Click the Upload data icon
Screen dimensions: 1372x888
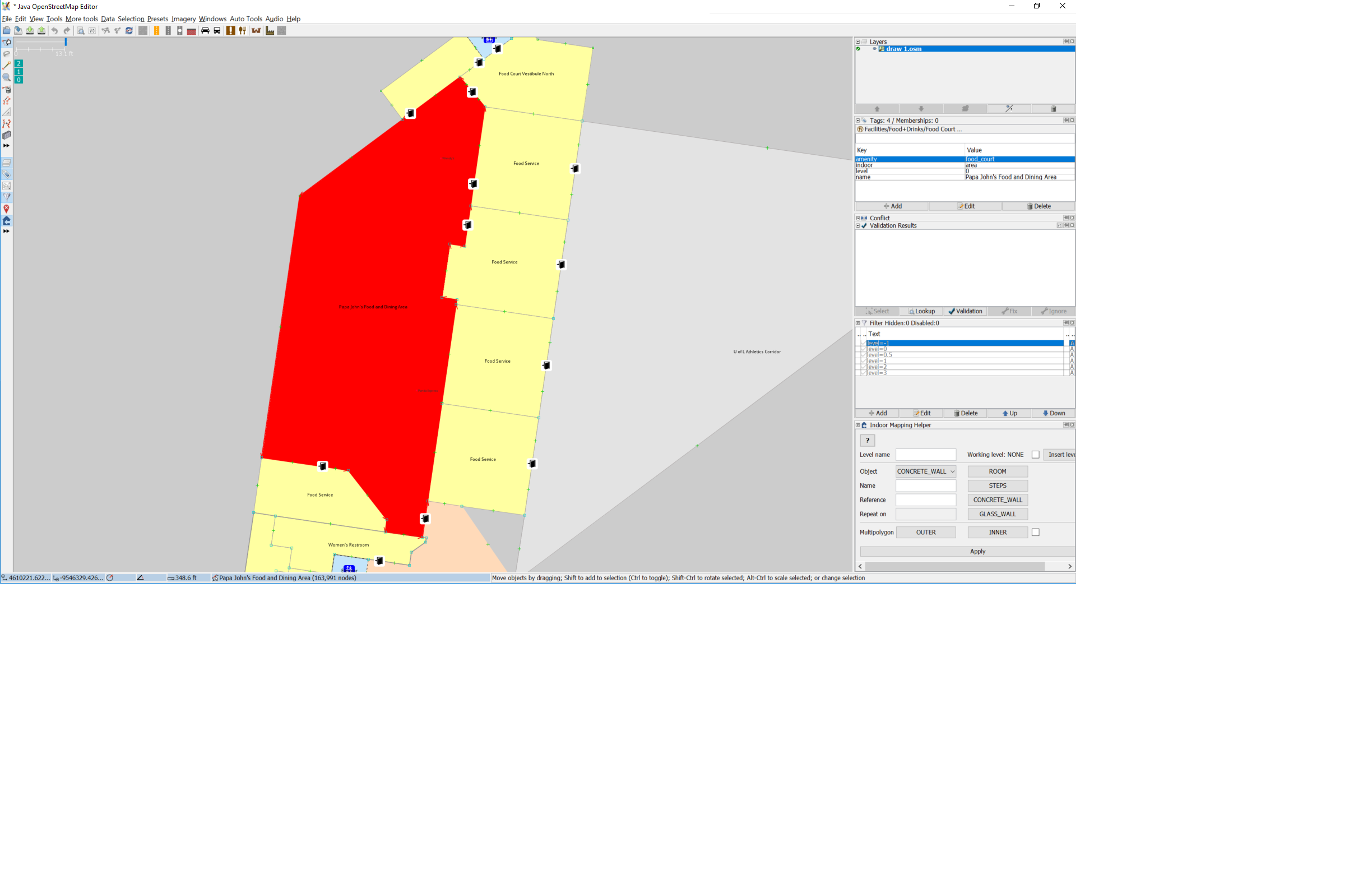pos(41,31)
